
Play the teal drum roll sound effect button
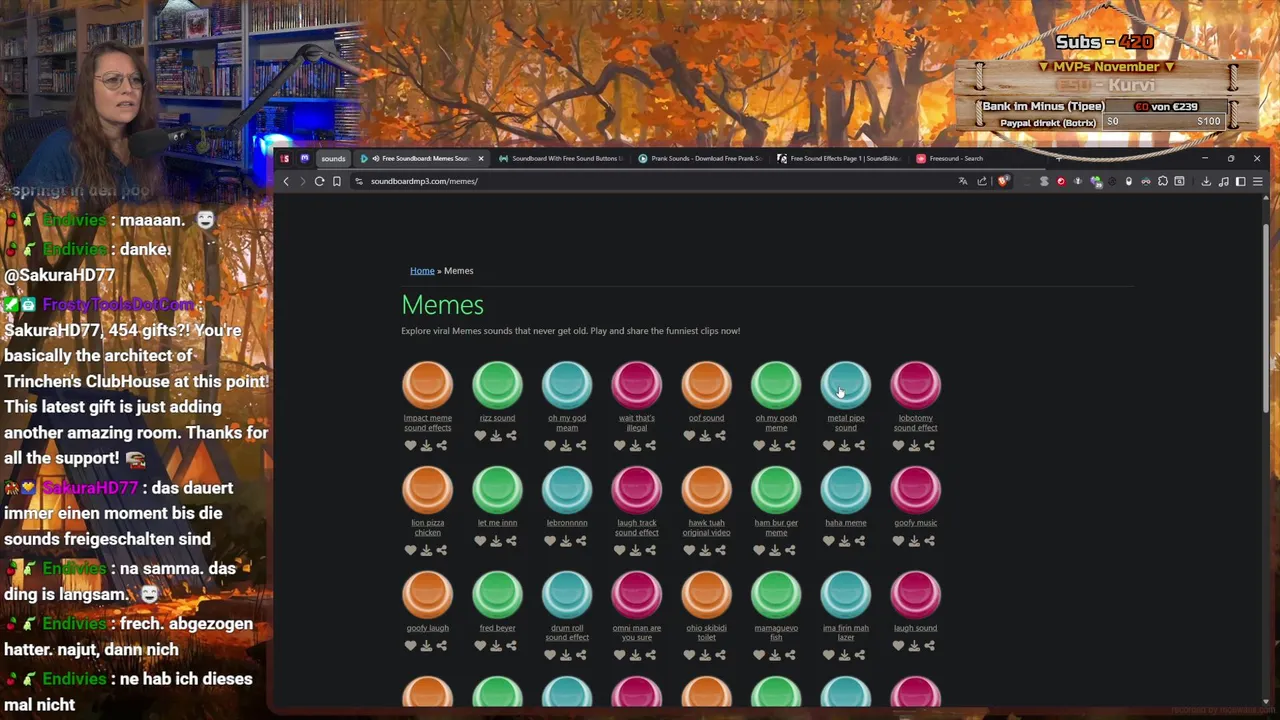[567, 595]
